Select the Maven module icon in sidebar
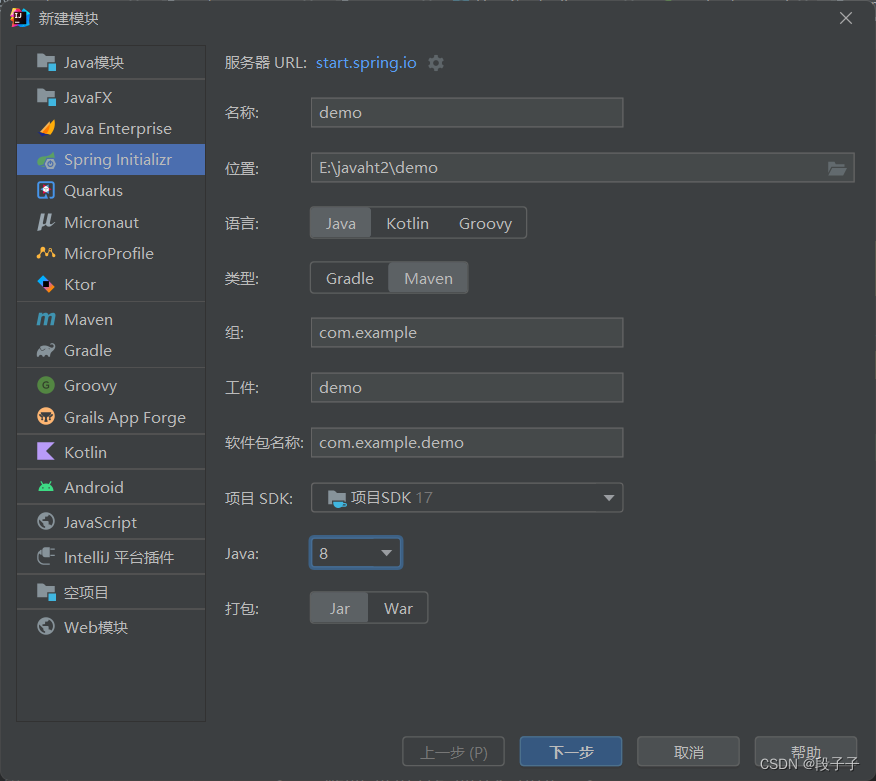The height and width of the screenshot is (781, 876). (46, 319)
